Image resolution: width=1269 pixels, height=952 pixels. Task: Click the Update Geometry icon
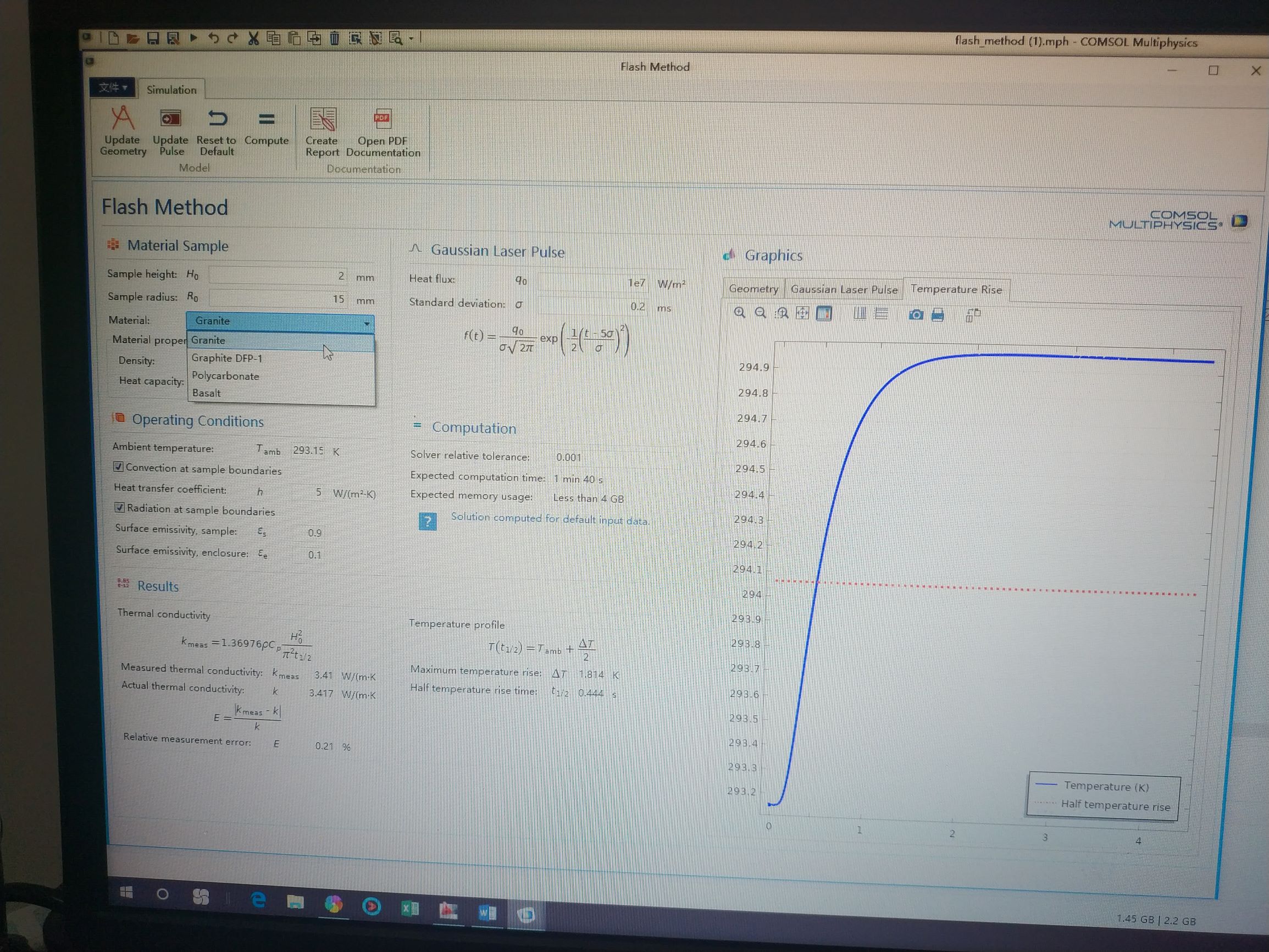pos(122,119)
